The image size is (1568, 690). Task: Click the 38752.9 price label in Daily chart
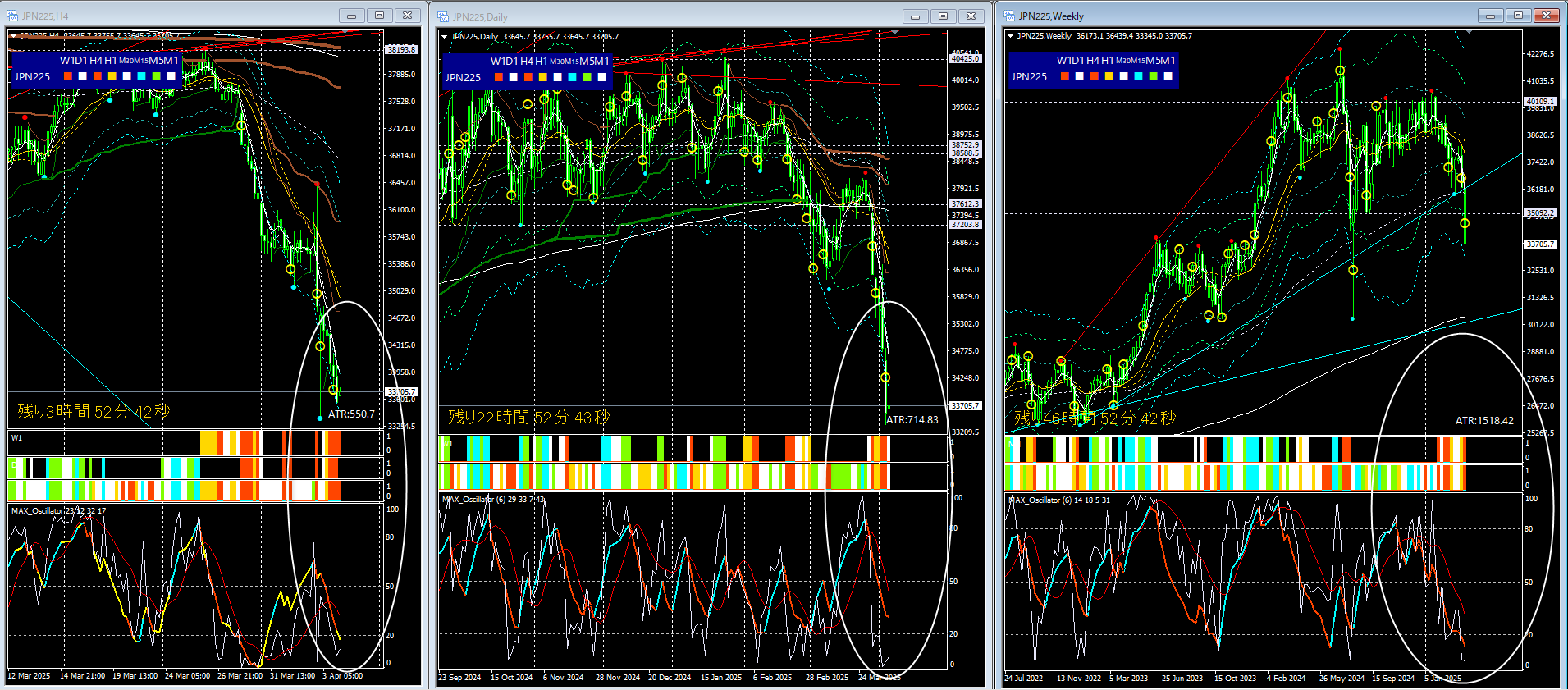point(965,145)
